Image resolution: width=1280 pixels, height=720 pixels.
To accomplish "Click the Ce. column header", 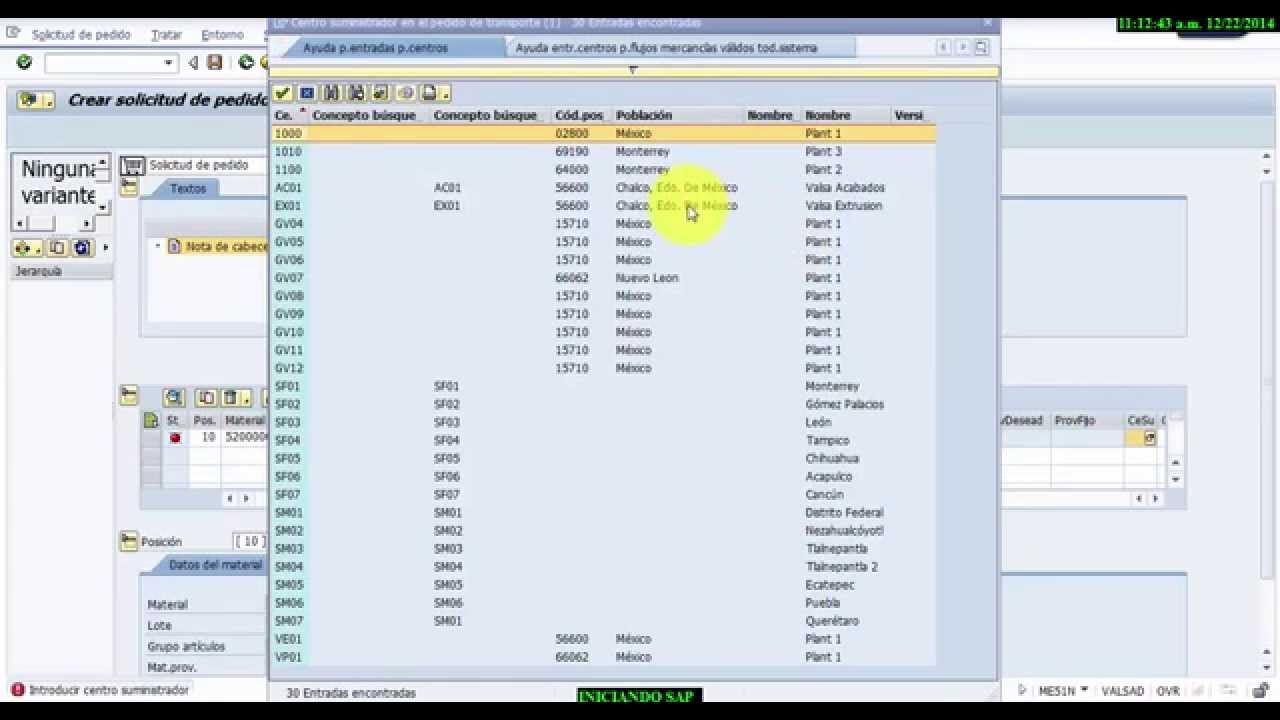I will point(290,115).
